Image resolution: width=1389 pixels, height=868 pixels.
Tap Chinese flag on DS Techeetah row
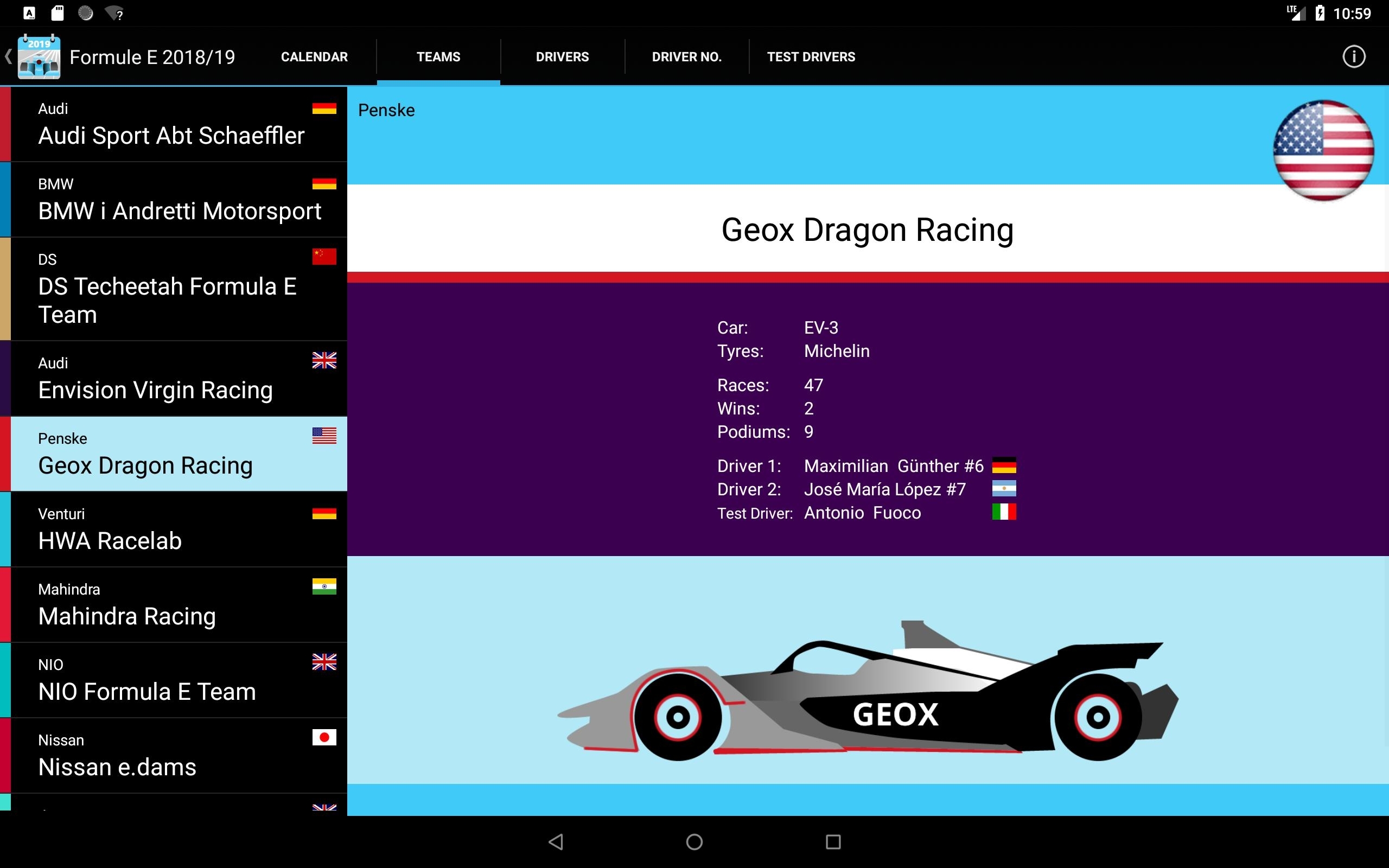pos(324,257)
